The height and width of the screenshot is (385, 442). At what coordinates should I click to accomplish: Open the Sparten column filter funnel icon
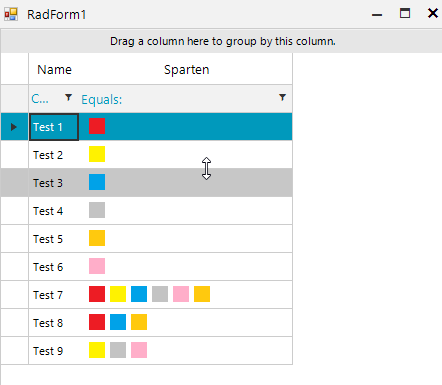(x=282, y=97)
